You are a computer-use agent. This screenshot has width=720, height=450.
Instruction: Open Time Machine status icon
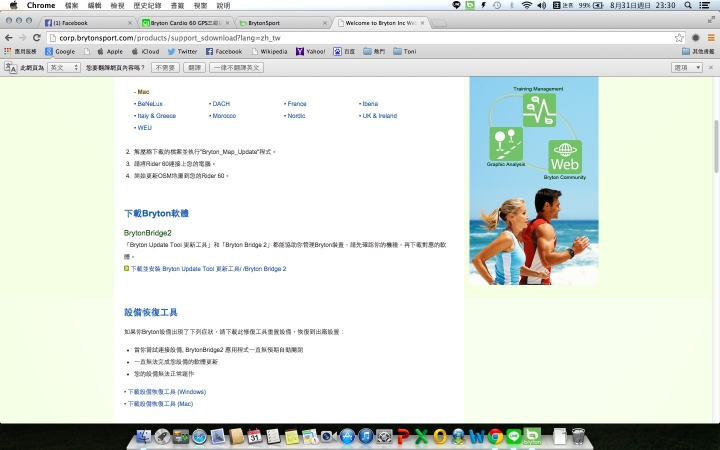click(497, 5)
